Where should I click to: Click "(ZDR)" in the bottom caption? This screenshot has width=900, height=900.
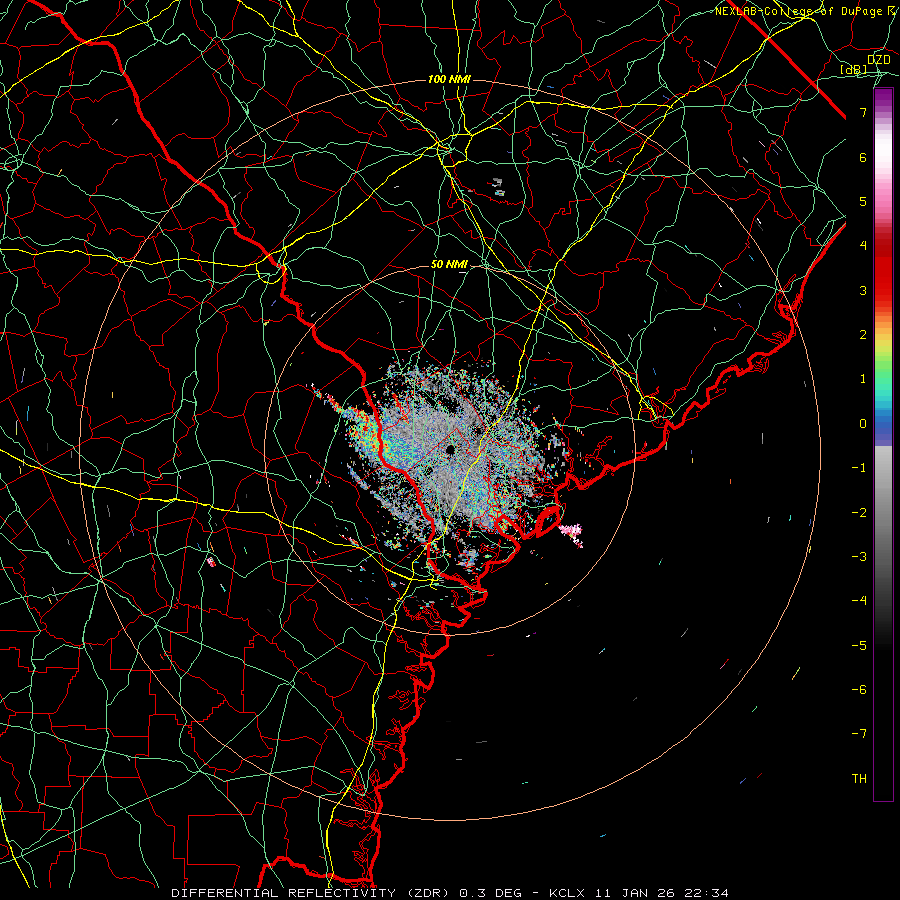click(428, 893)
